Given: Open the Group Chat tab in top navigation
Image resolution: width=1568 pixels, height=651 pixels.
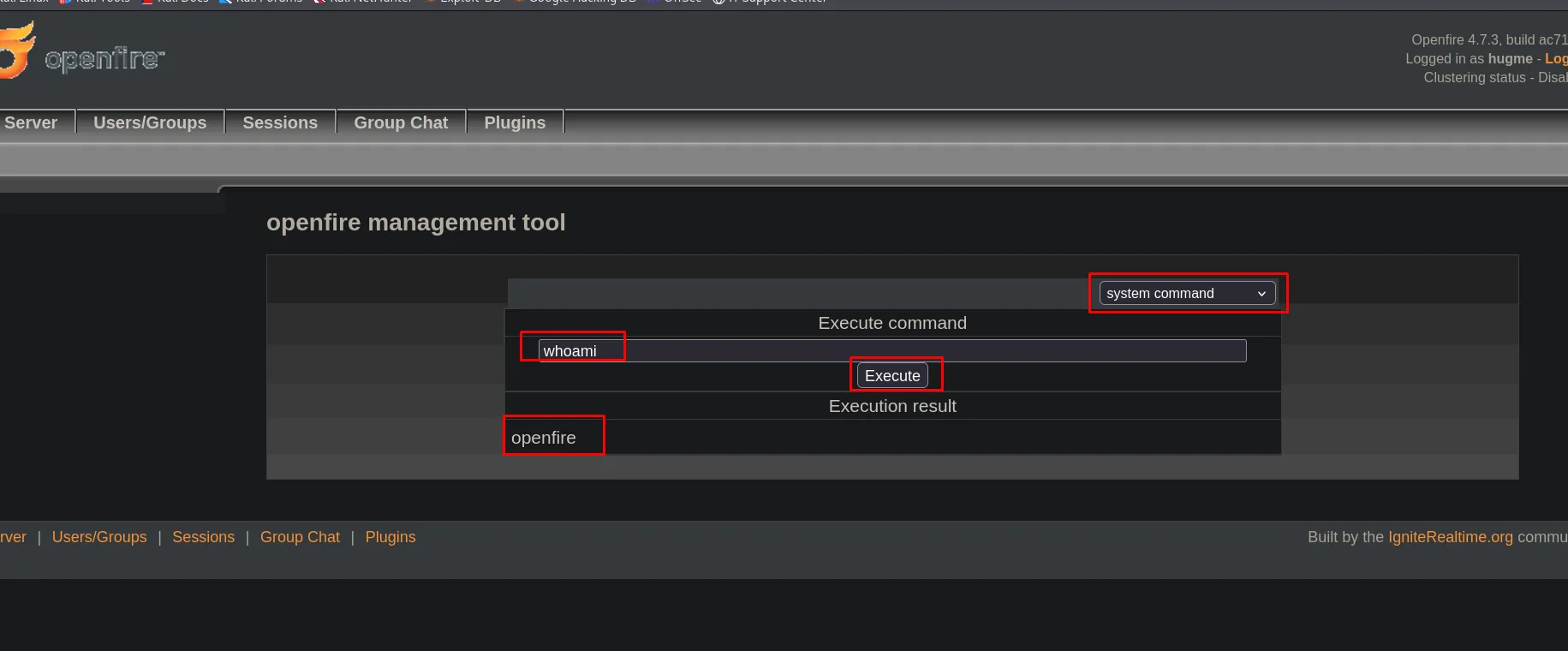Looking at the screenshot, I should tap(401, 122).
